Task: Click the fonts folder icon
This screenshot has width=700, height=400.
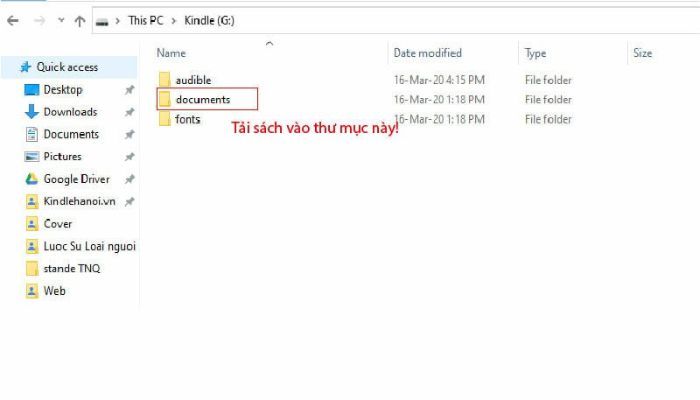Action: coord(164,119)
